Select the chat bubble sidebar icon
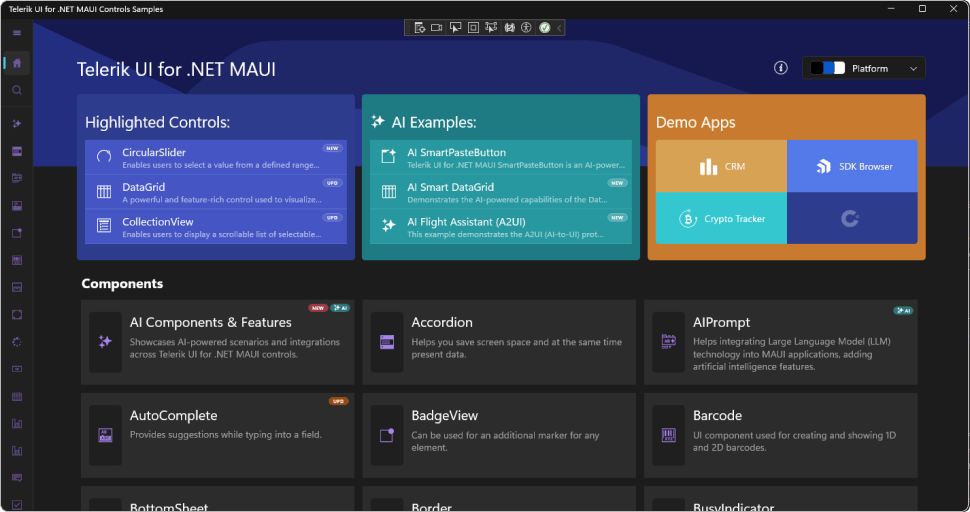The width and height of the screenshot is (970, 512). pyautogui.click(x=17, y=478)
